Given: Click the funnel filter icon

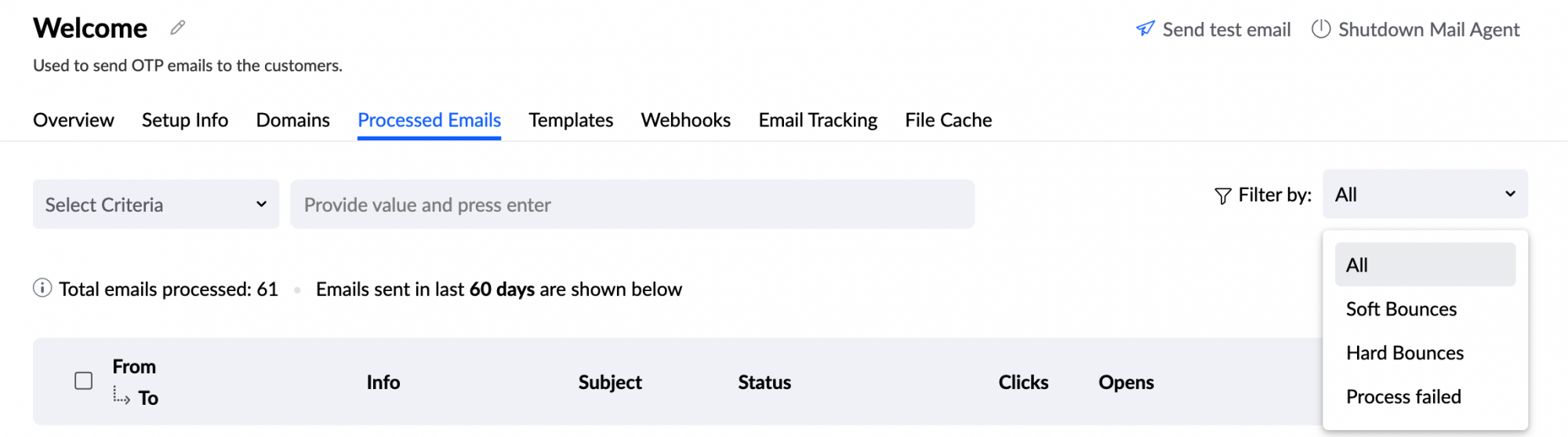Looking at the screenshot, I should pyautogui.click(x=1222, y=195).
